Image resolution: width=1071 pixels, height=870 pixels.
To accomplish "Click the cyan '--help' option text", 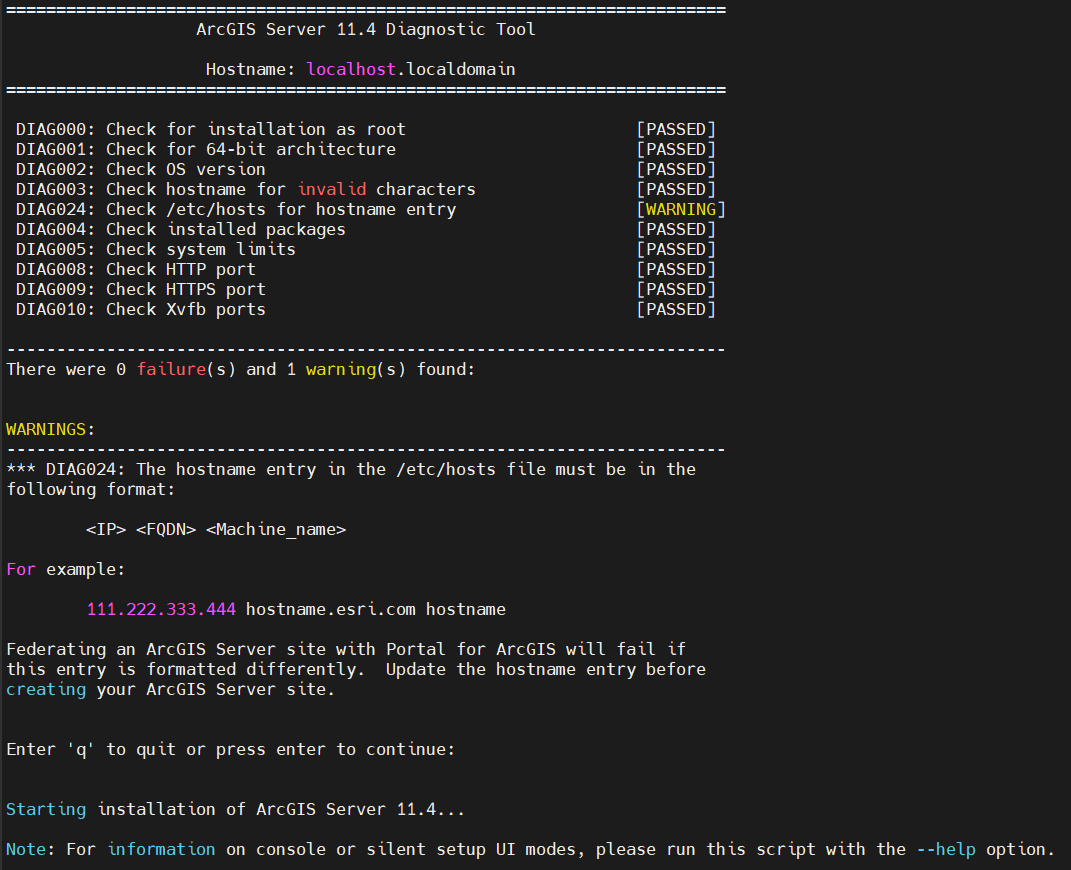I will tap(945, 850).
